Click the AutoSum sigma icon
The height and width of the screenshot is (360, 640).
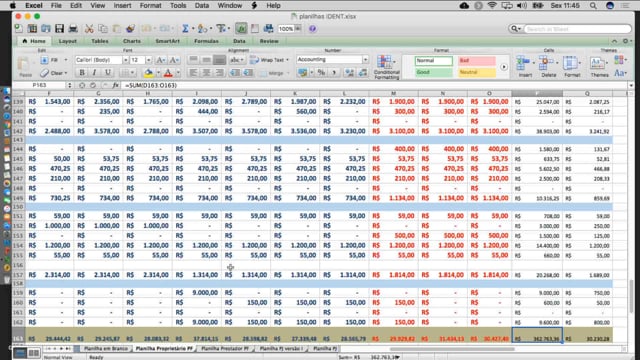(x=185, y=29)
